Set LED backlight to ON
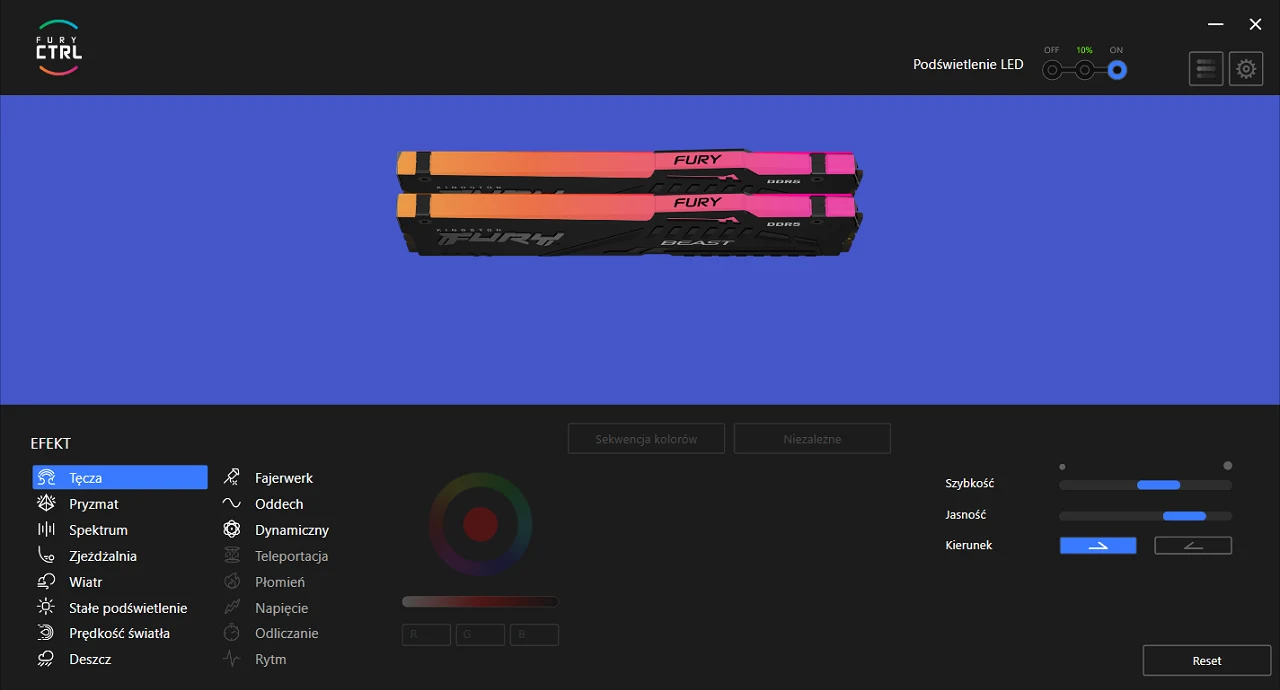This screenshot has width=1280, height=690. point(1117,70)
